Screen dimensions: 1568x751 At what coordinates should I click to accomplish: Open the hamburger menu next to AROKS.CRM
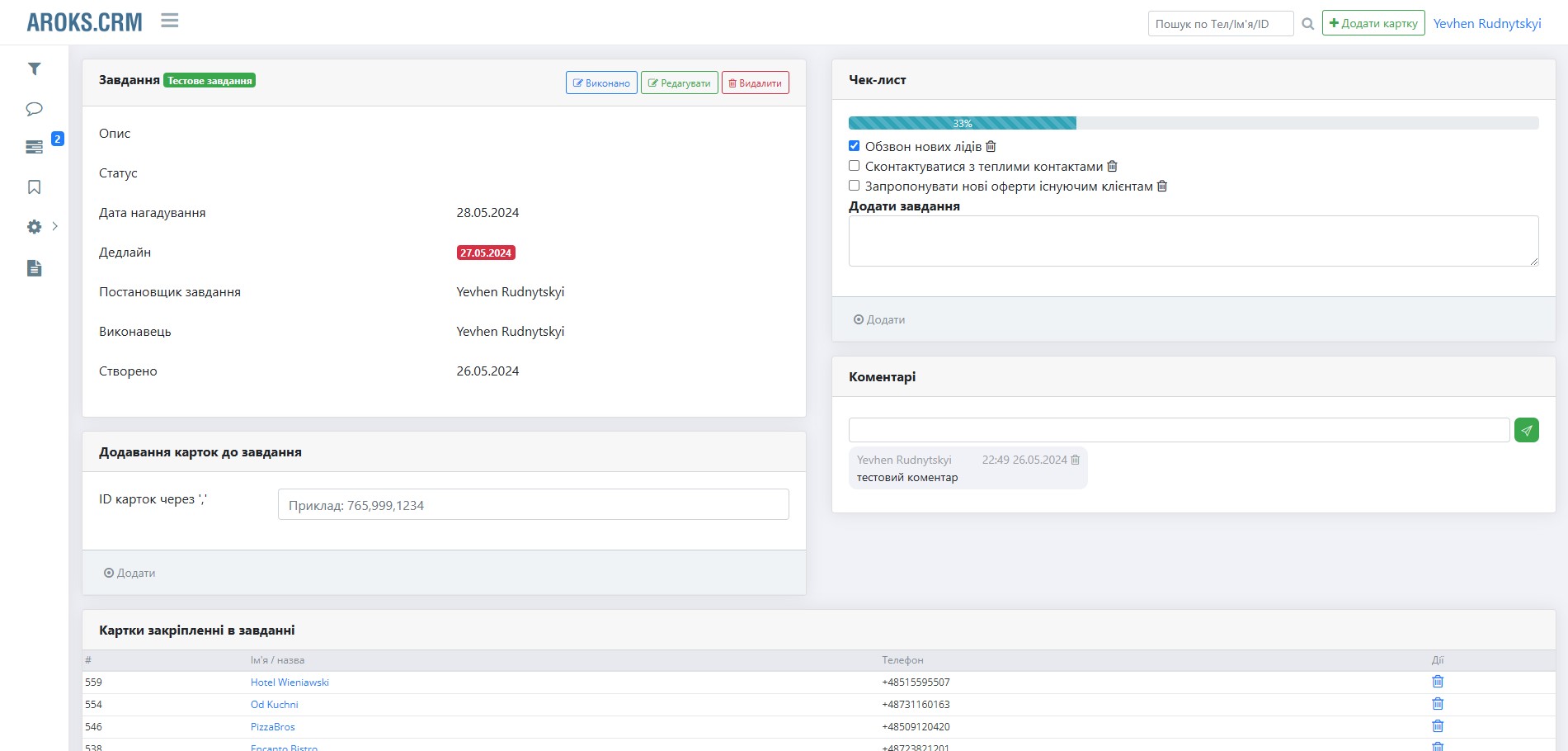click(170, 21)
